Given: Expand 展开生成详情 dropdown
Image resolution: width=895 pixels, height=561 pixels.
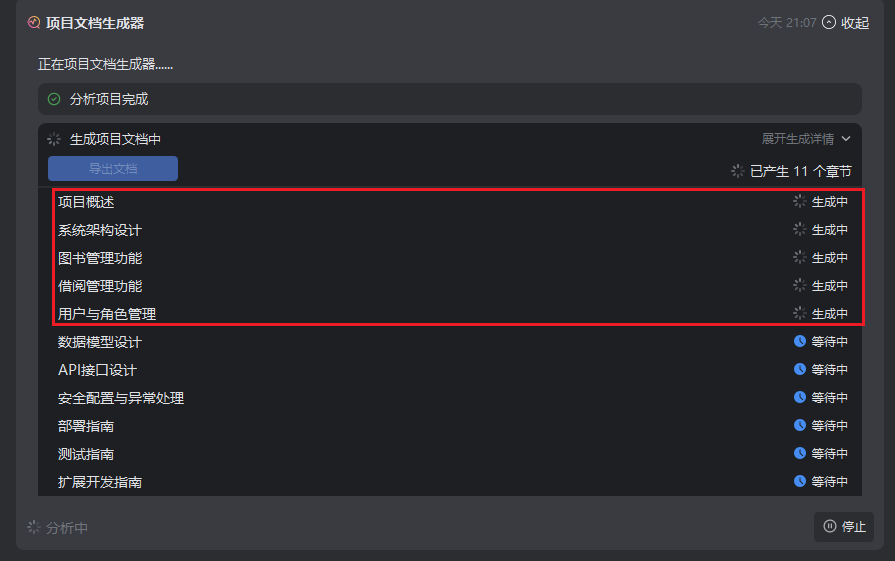Looking at the screenshot, I should tap(806, 139).
